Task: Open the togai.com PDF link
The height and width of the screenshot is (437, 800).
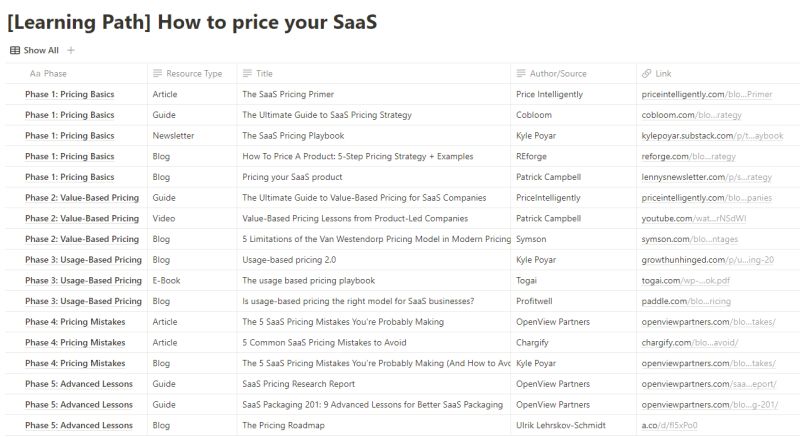Action: pyautogui.click(x=685, y=280)
